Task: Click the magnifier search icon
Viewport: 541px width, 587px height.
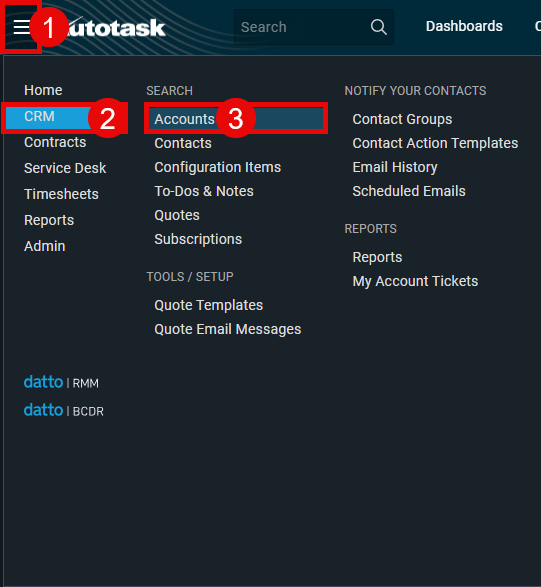Action: pos(379,27)
